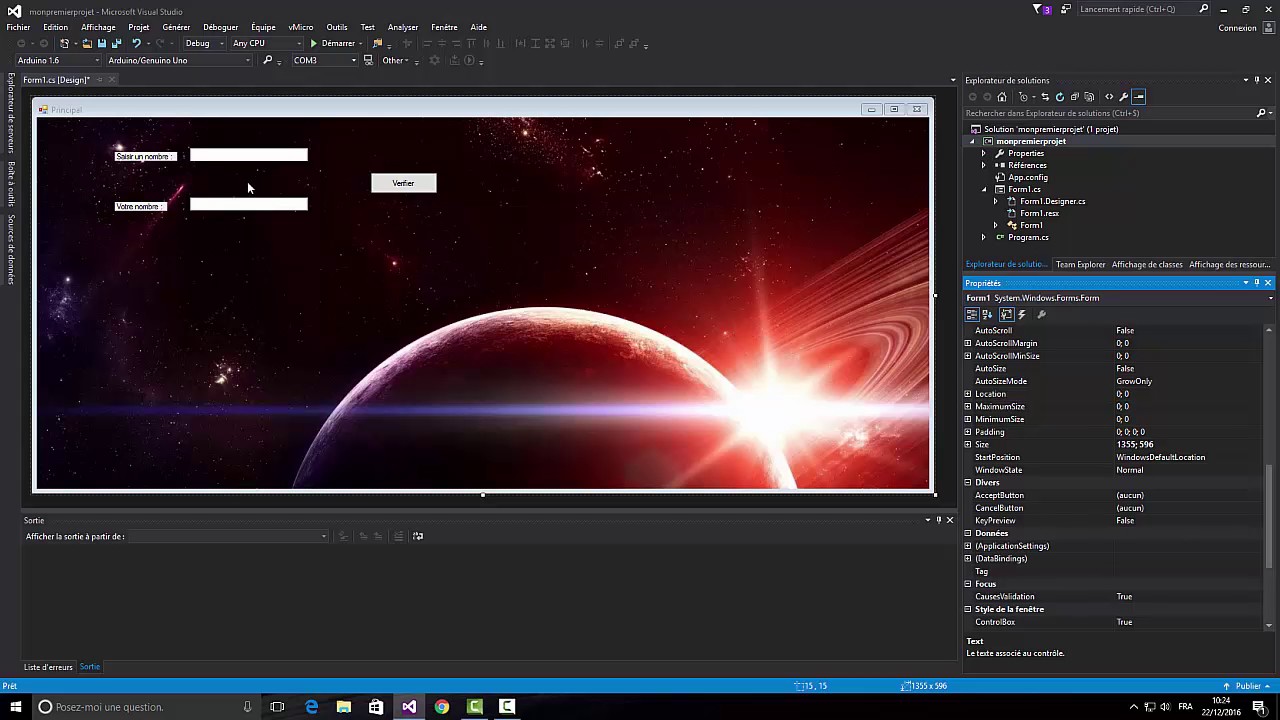Image resolution: width=1280 pixels, height=720 pixels.
Task: Open the Fichier menu
Action: point(18,27)
